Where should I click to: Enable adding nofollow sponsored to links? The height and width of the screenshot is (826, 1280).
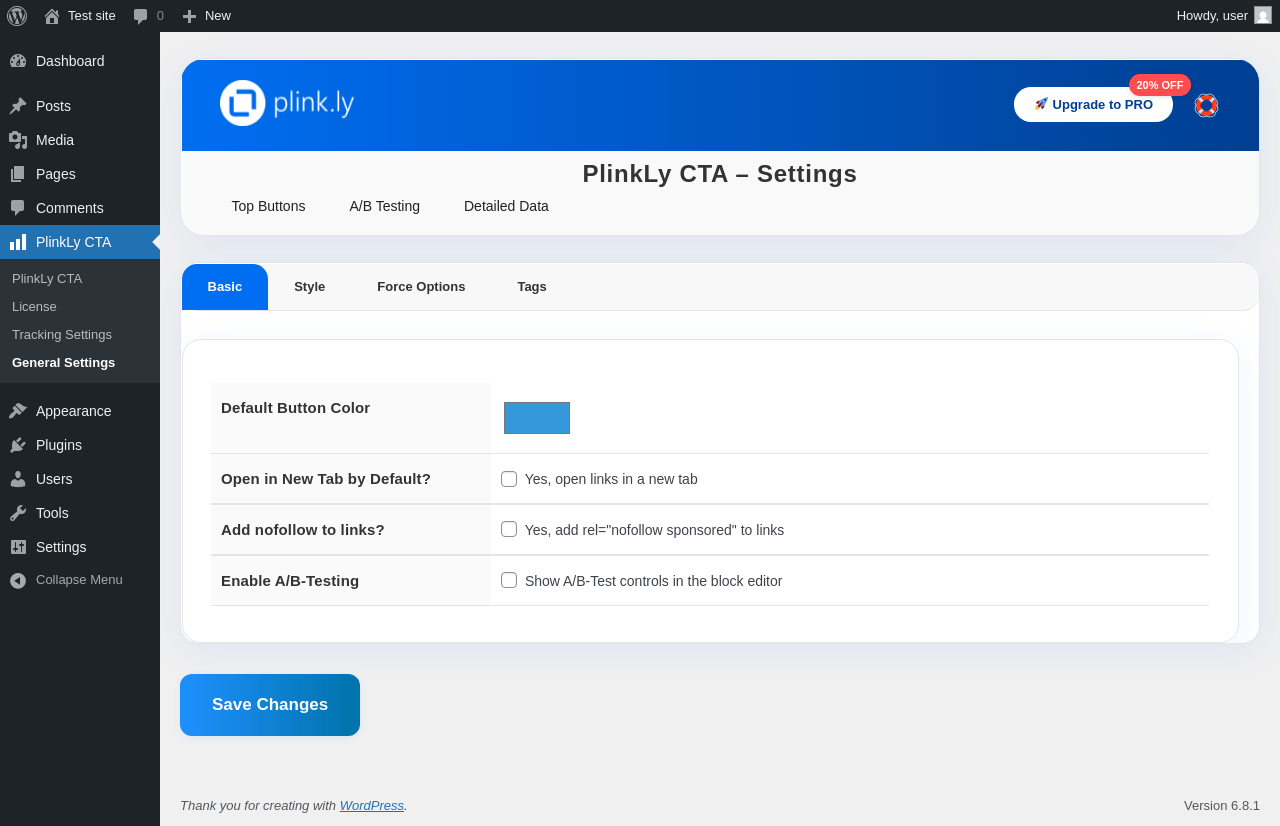pyautogui.click(x=509, y=529)
